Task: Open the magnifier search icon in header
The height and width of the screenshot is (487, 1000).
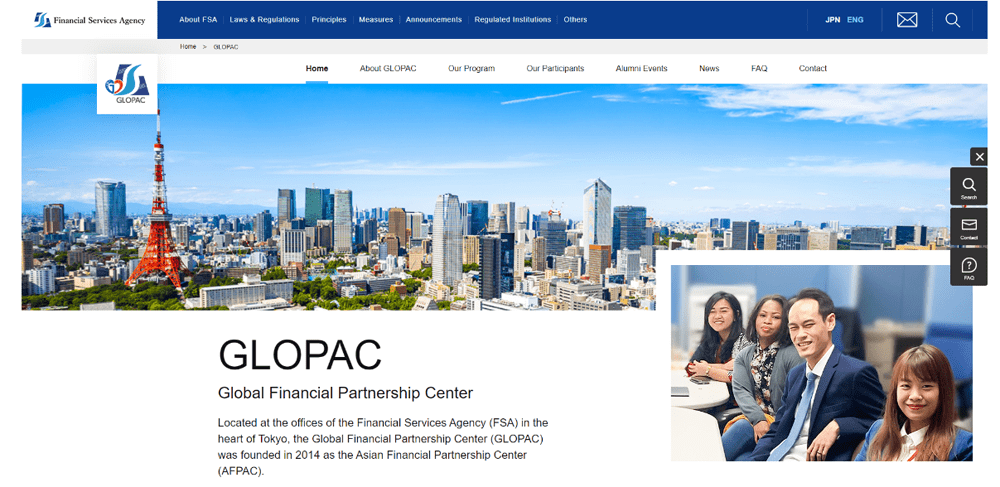Action: click(952, 20)
